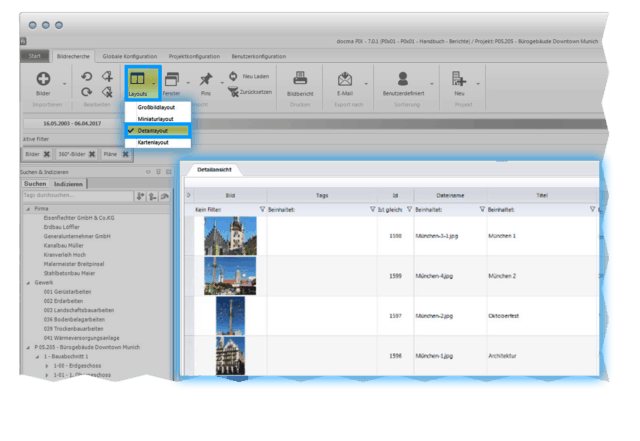Switch to the Indizieren tab
Viewport: 640px width, 441px height.
click(68, 184)
